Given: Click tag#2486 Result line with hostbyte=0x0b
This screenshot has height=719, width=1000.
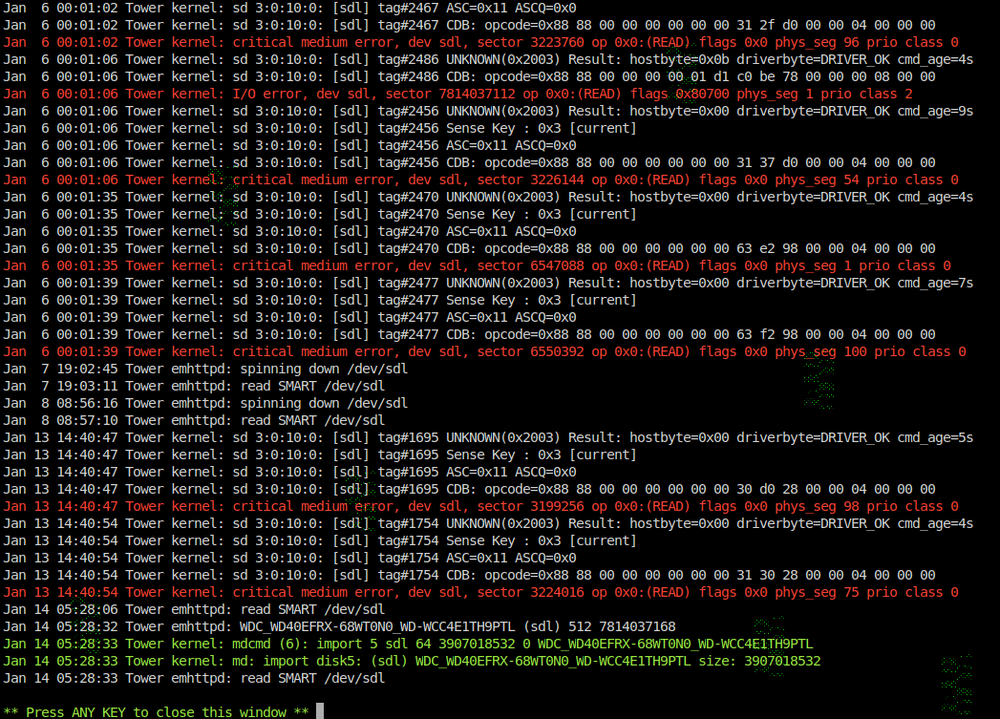Looking at the screenshot, I should coord(488,59).
